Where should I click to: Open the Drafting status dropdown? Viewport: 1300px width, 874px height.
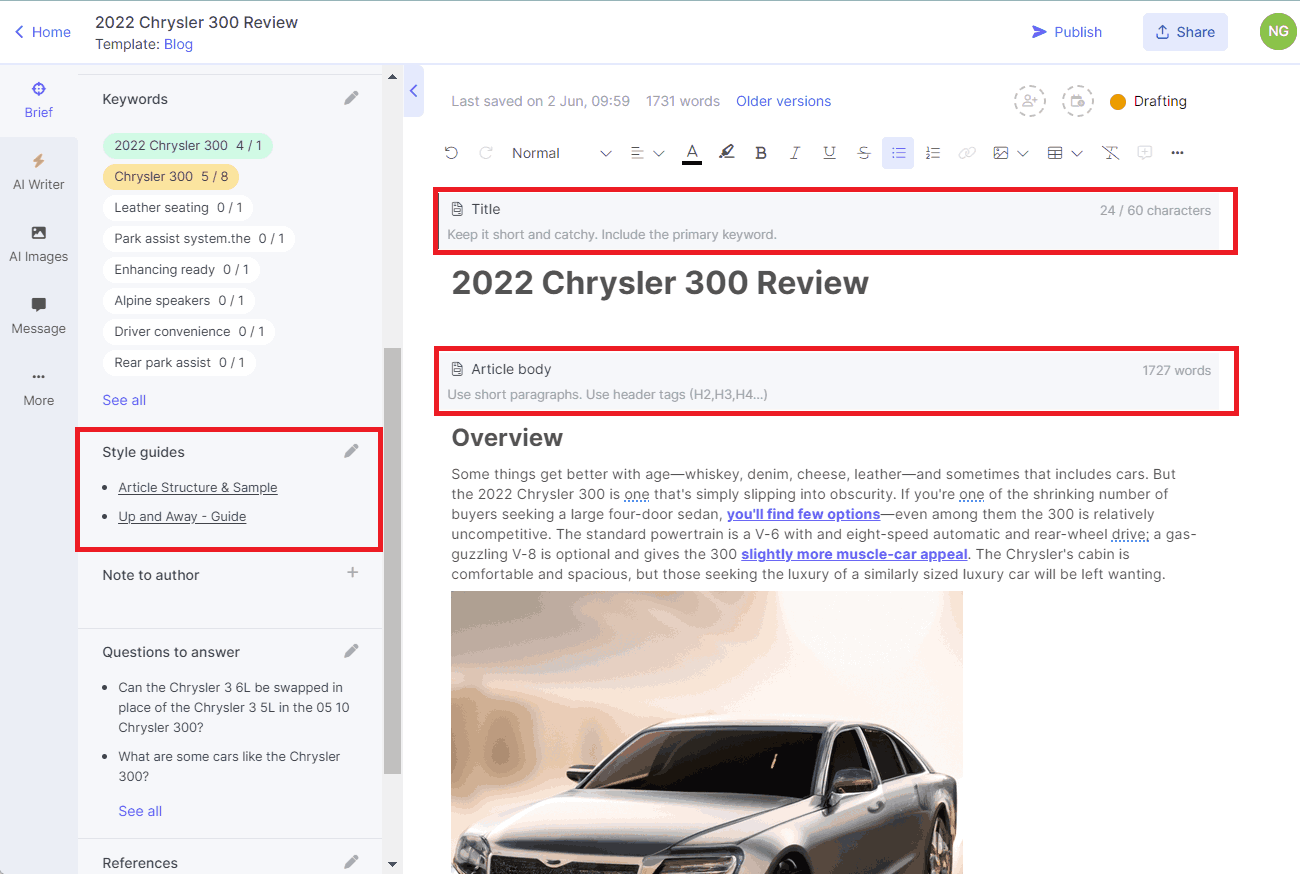pos(1148,101)
